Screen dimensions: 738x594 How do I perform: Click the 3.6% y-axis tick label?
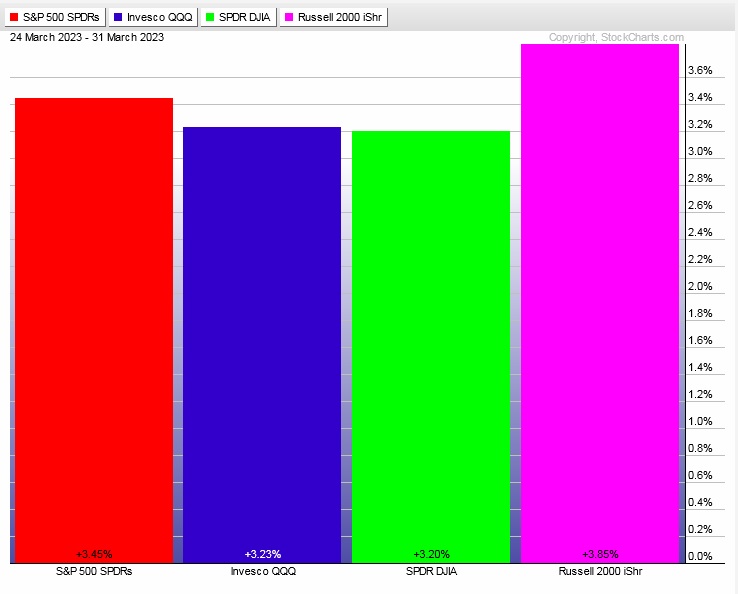pos(700,71)
